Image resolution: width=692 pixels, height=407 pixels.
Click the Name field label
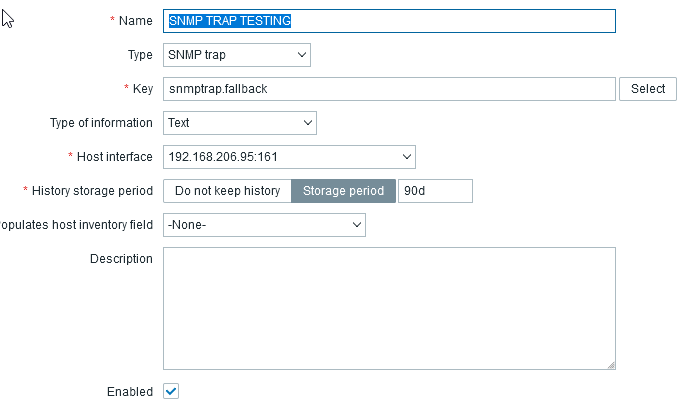tap(135, 21)
